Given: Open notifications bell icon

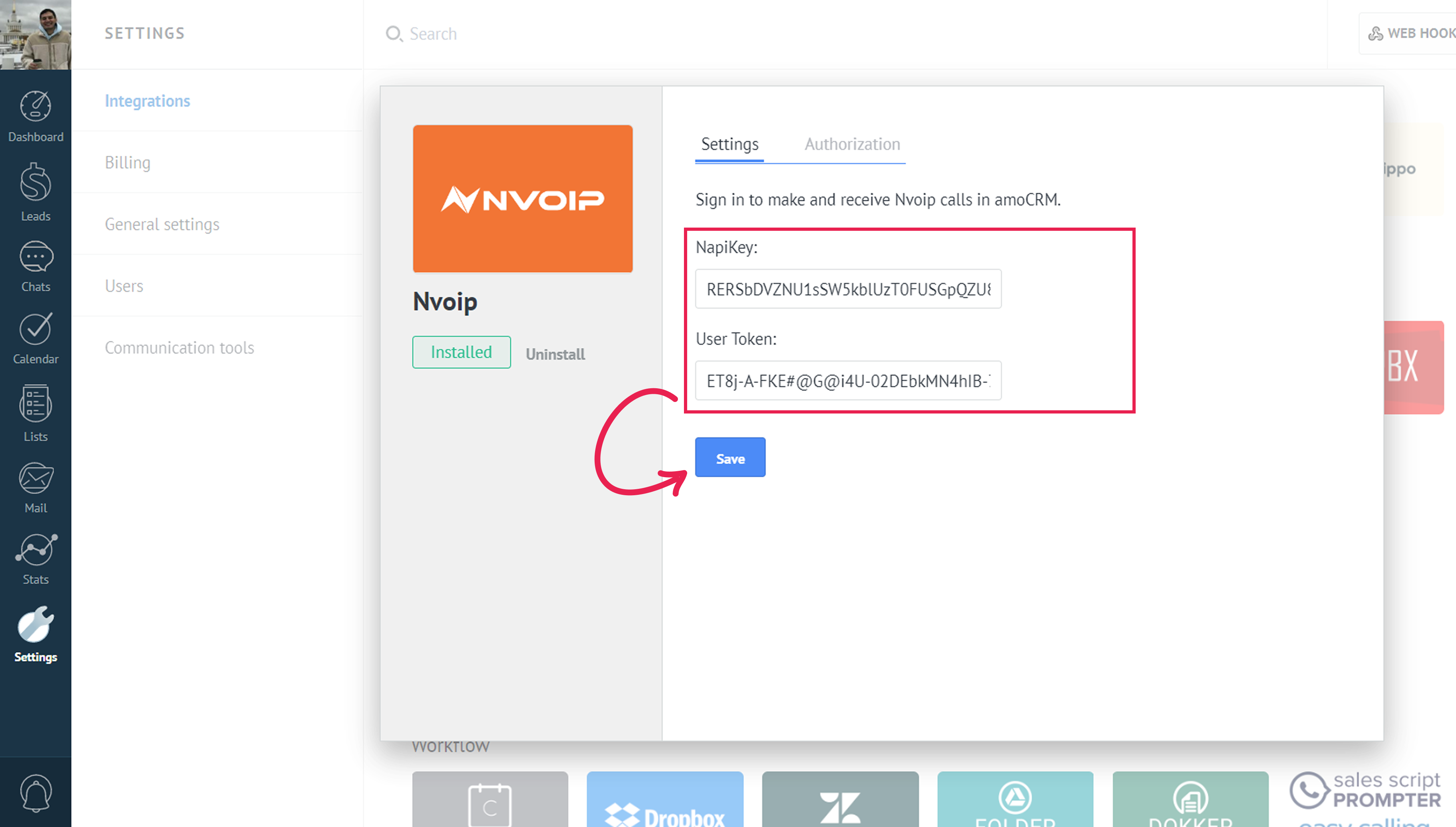Looking at the screenshot, I should tap(35, 793).
